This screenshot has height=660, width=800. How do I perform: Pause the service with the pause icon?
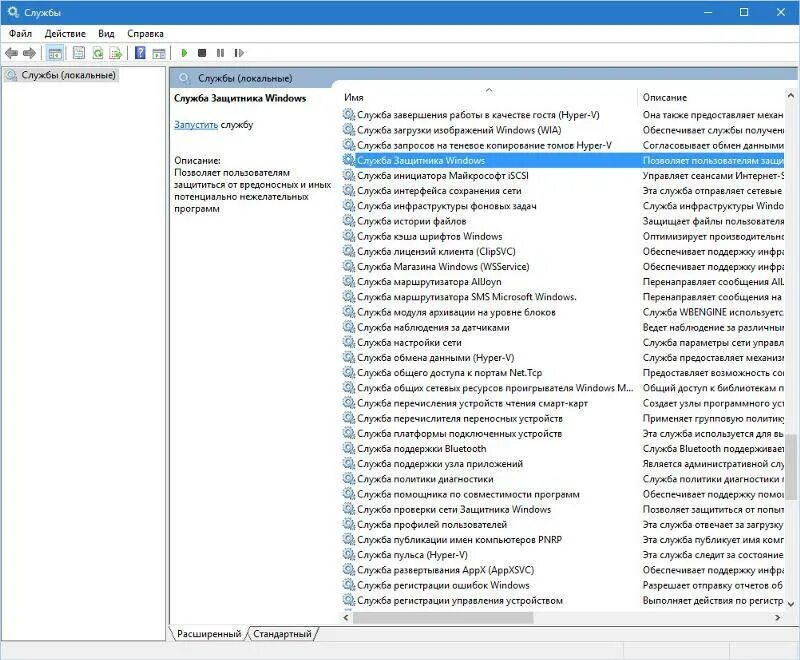coord(221,51)
